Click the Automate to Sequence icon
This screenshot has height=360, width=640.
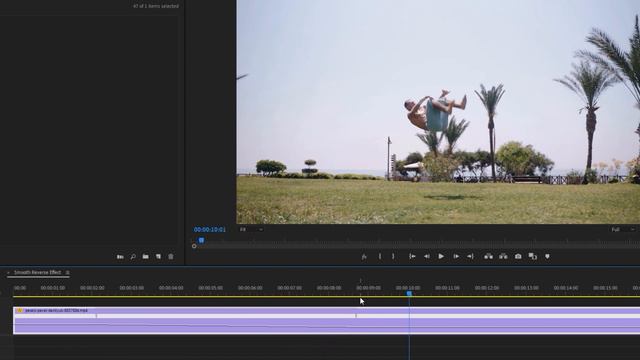pos(120,257)
